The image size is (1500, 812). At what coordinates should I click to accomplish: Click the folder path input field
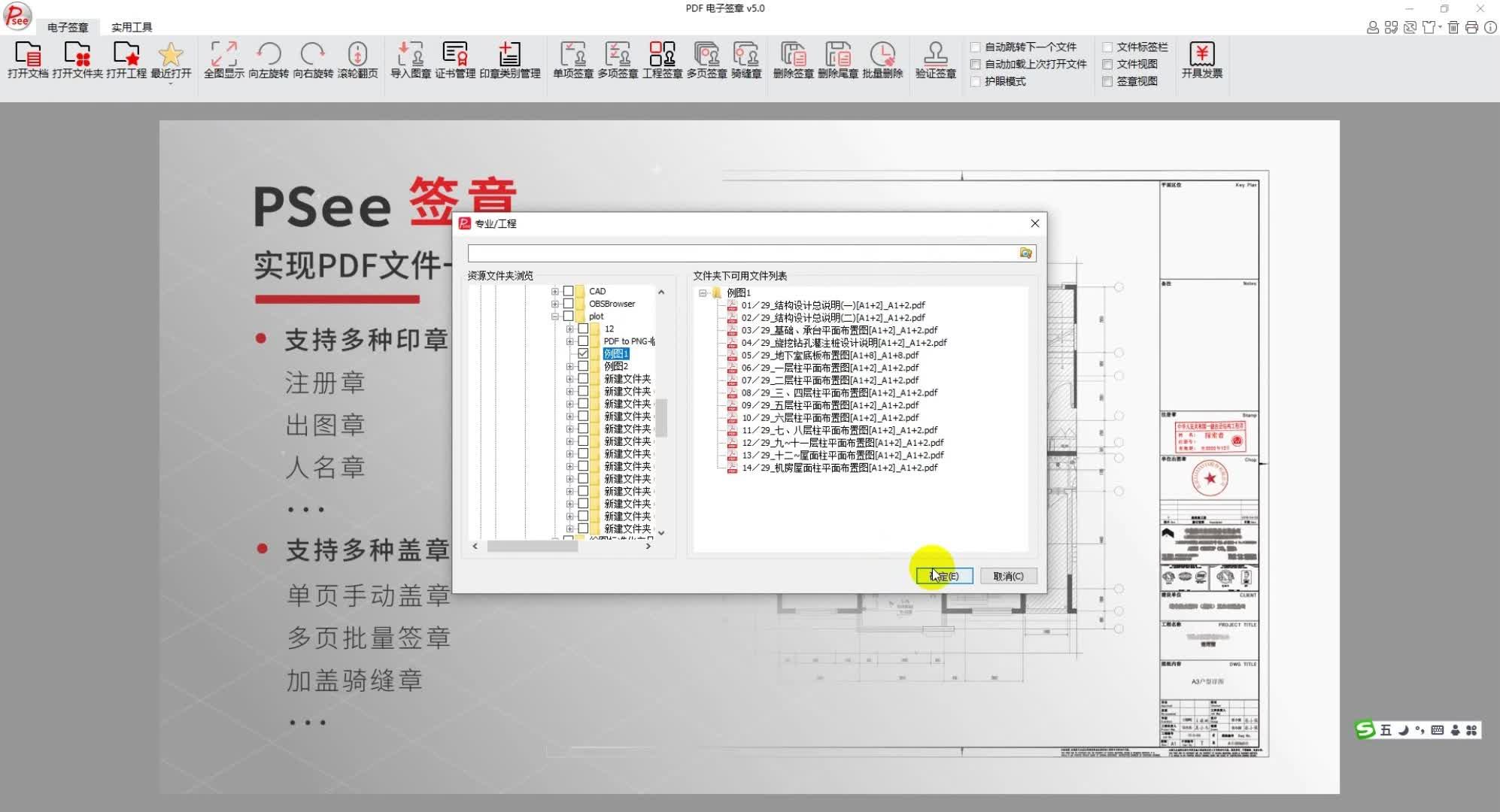(742, 253)
